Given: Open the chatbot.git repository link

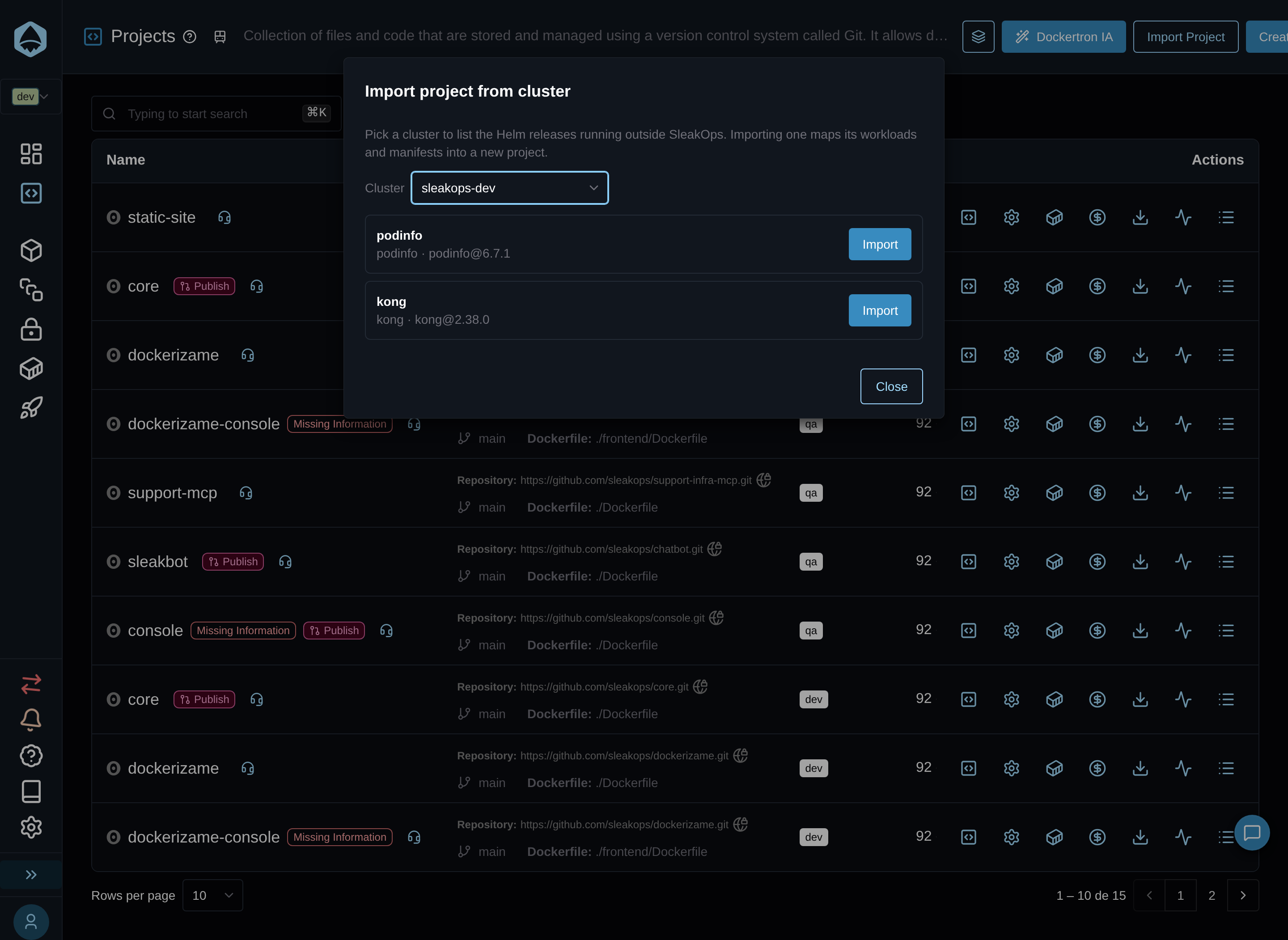Looking at the screenshot, I should (611, 549).
